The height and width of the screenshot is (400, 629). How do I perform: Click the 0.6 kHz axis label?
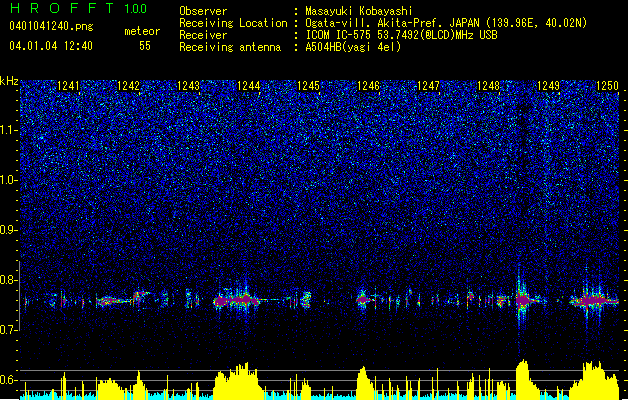click(x=9, y=380)
